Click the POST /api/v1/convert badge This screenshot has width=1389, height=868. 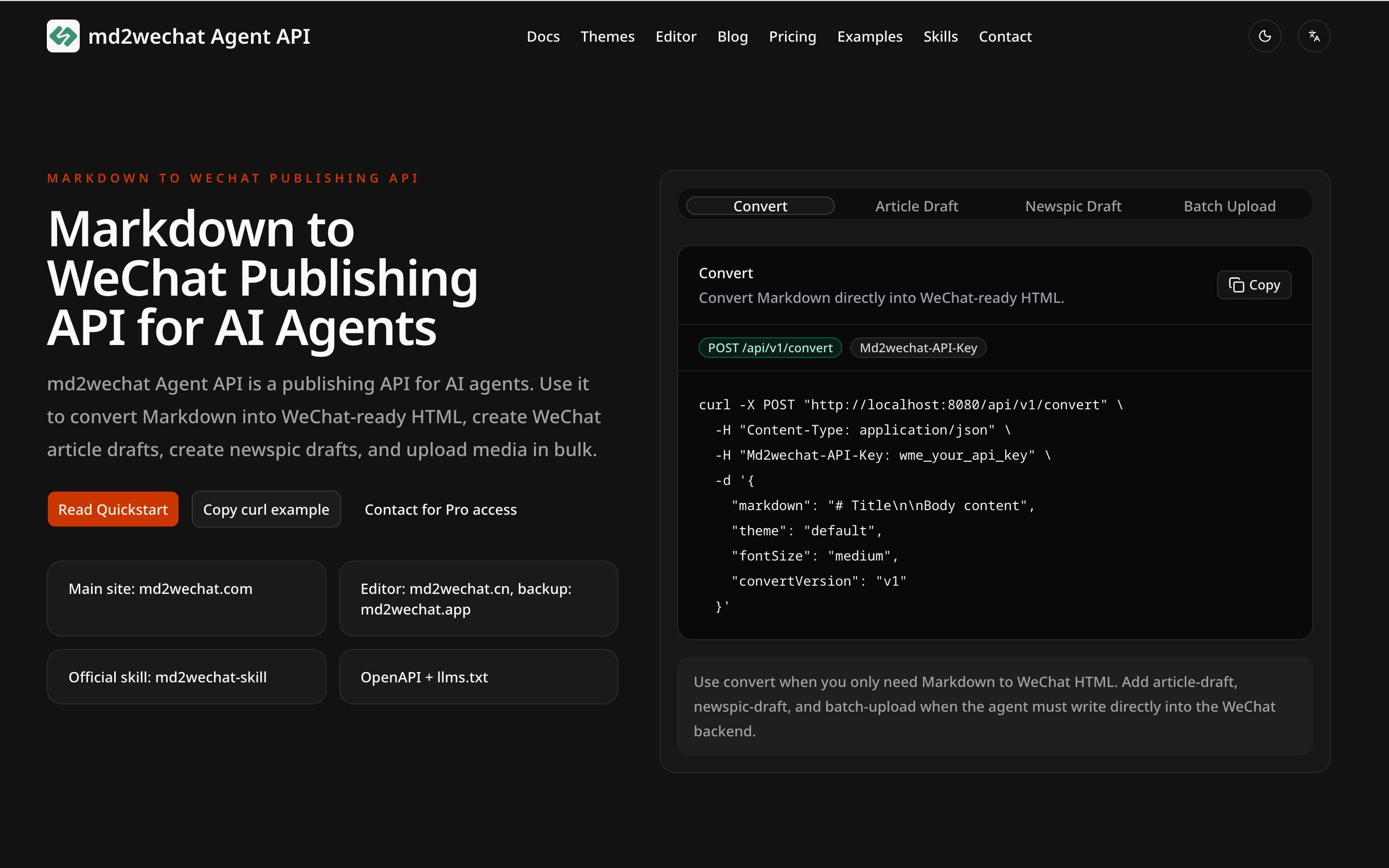click(770, 348)
